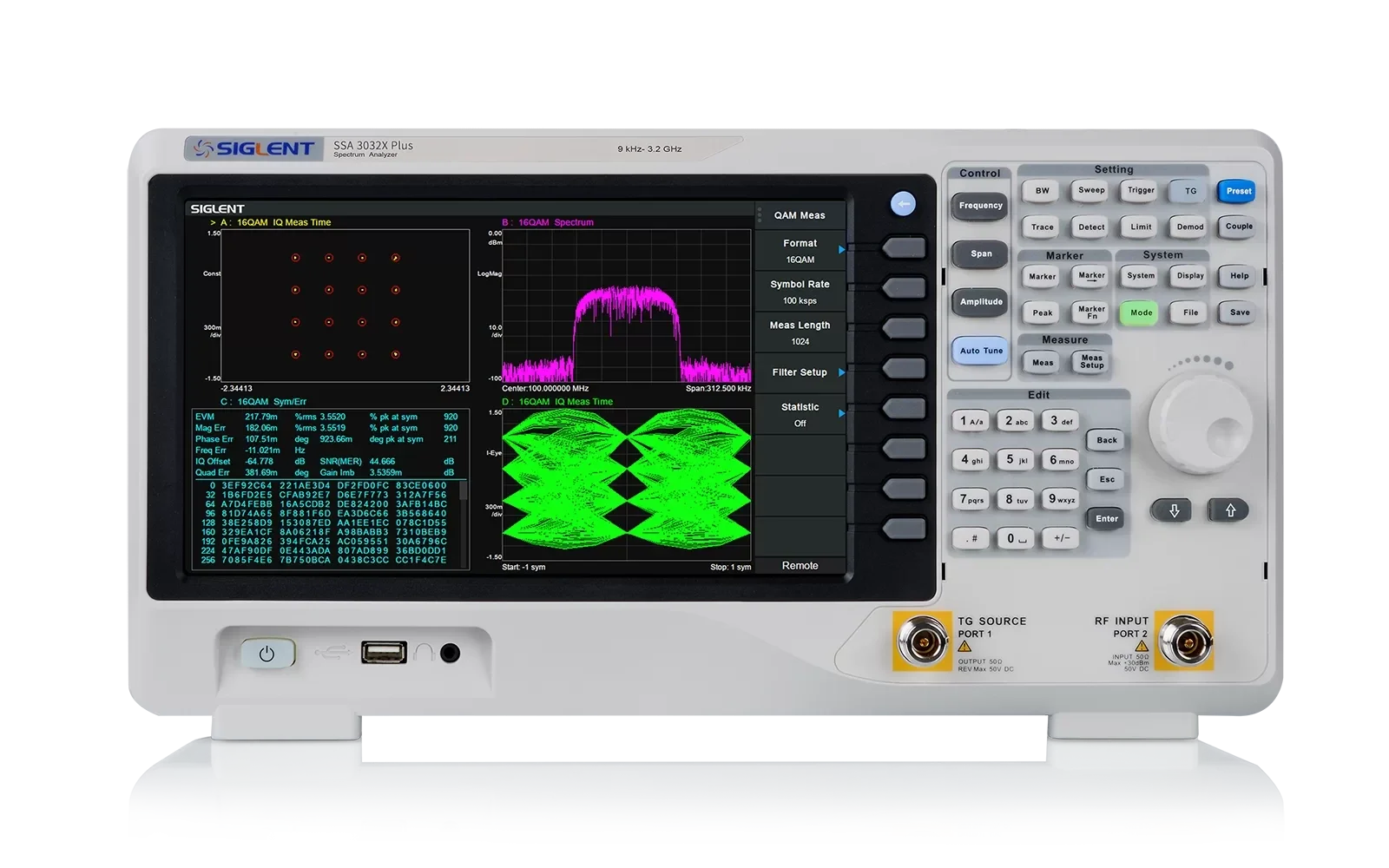Click the headphone jack socket

[x=450, y=653]
